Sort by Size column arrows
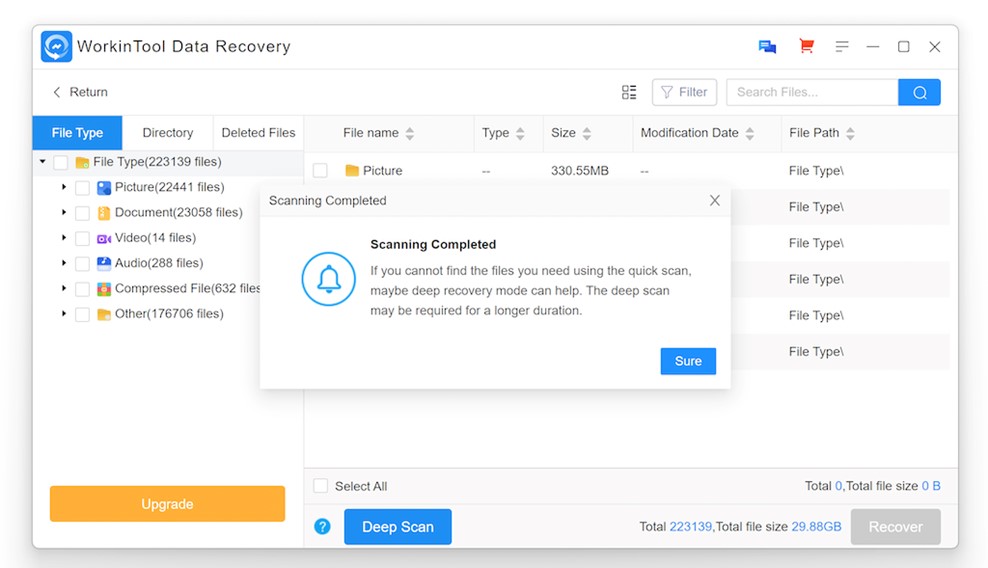This screenshot has height=568, width=988. (587, 133)
